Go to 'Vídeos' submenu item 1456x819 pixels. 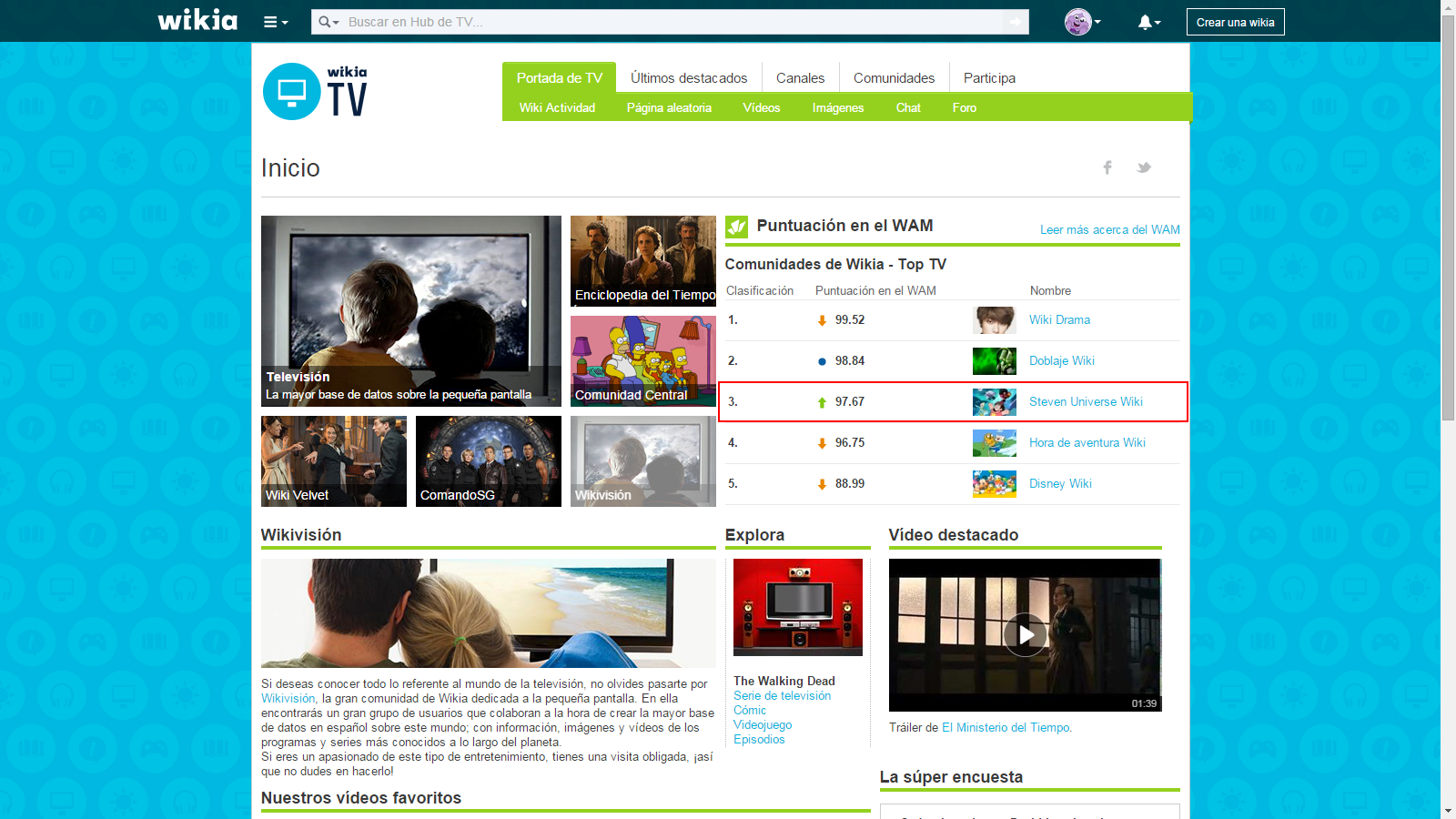(x=761, y=107)
